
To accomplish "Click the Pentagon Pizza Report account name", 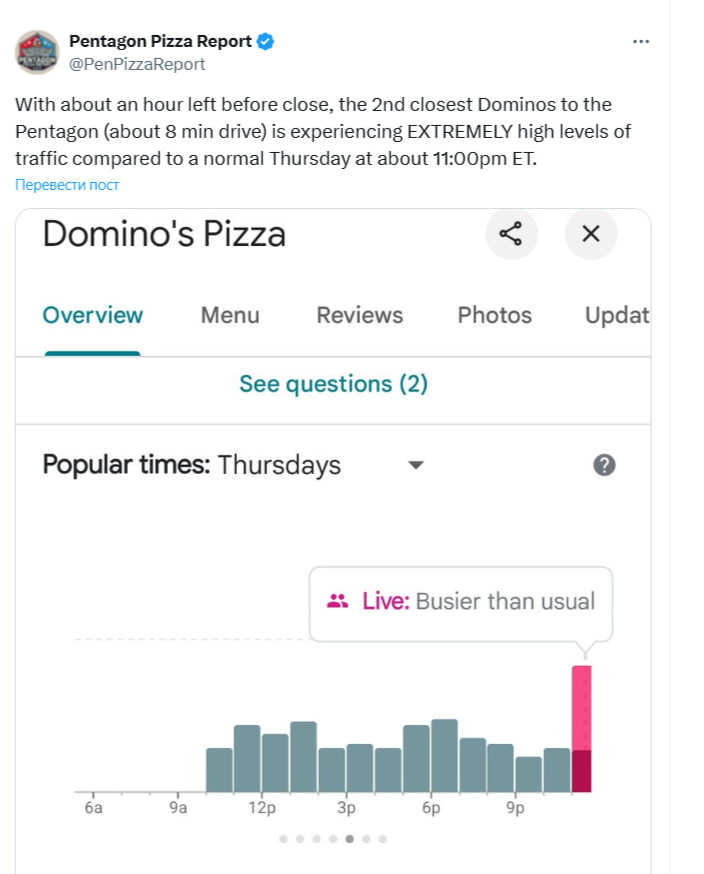I will pyautogui.click(x=160, y=41).
